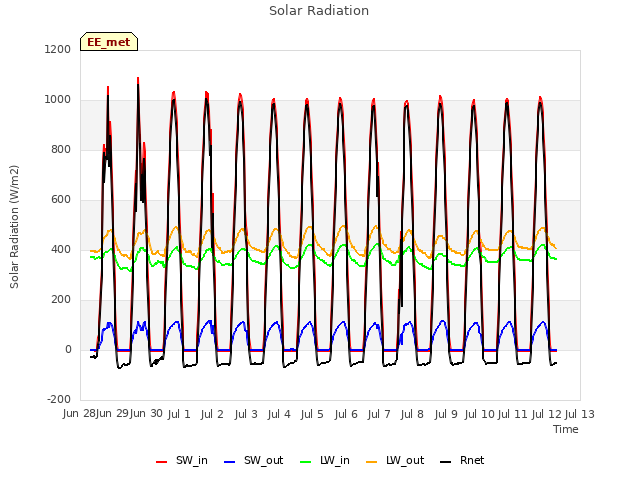Click the Jul 10 x-axis tick label

click(480, 414)
